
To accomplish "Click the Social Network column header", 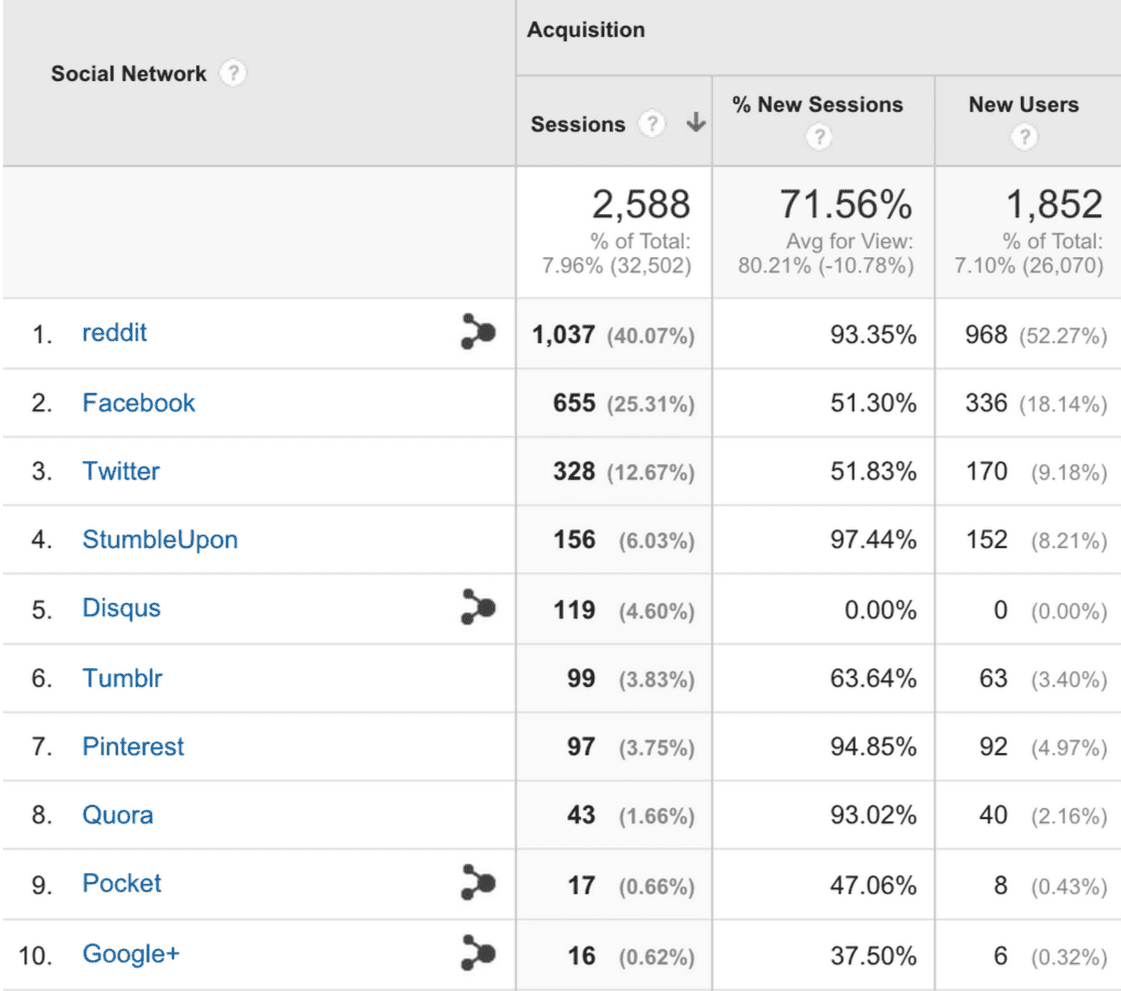I will (129, 74).
